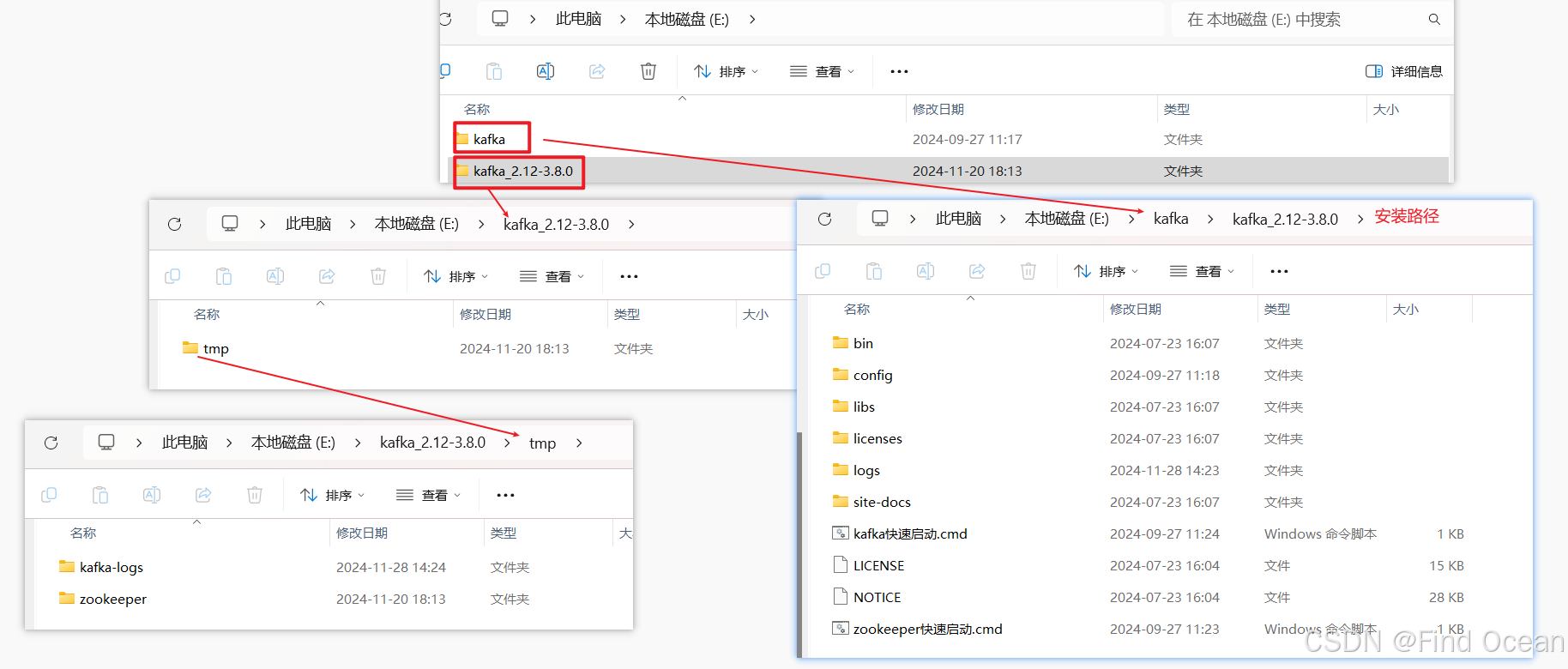Expand the chevron after tmp in address bar
The height and width of the screenshot is (669, 1568).
[579, 443]
